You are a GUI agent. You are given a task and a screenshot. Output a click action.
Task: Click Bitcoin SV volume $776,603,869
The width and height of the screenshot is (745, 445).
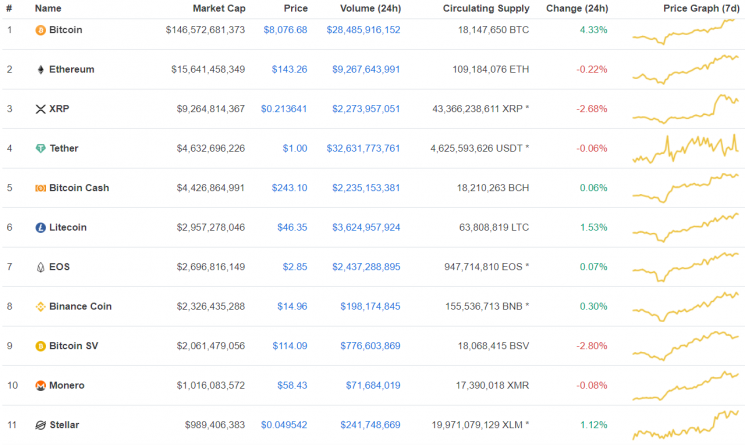[370, 346]
